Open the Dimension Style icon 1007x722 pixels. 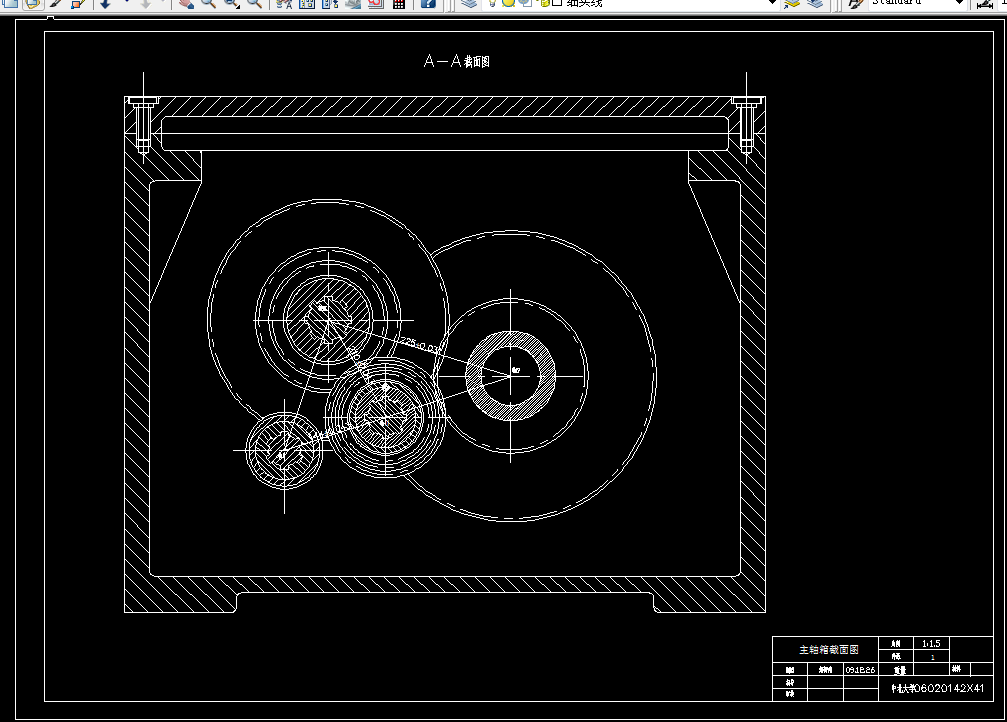pos(985,3)
